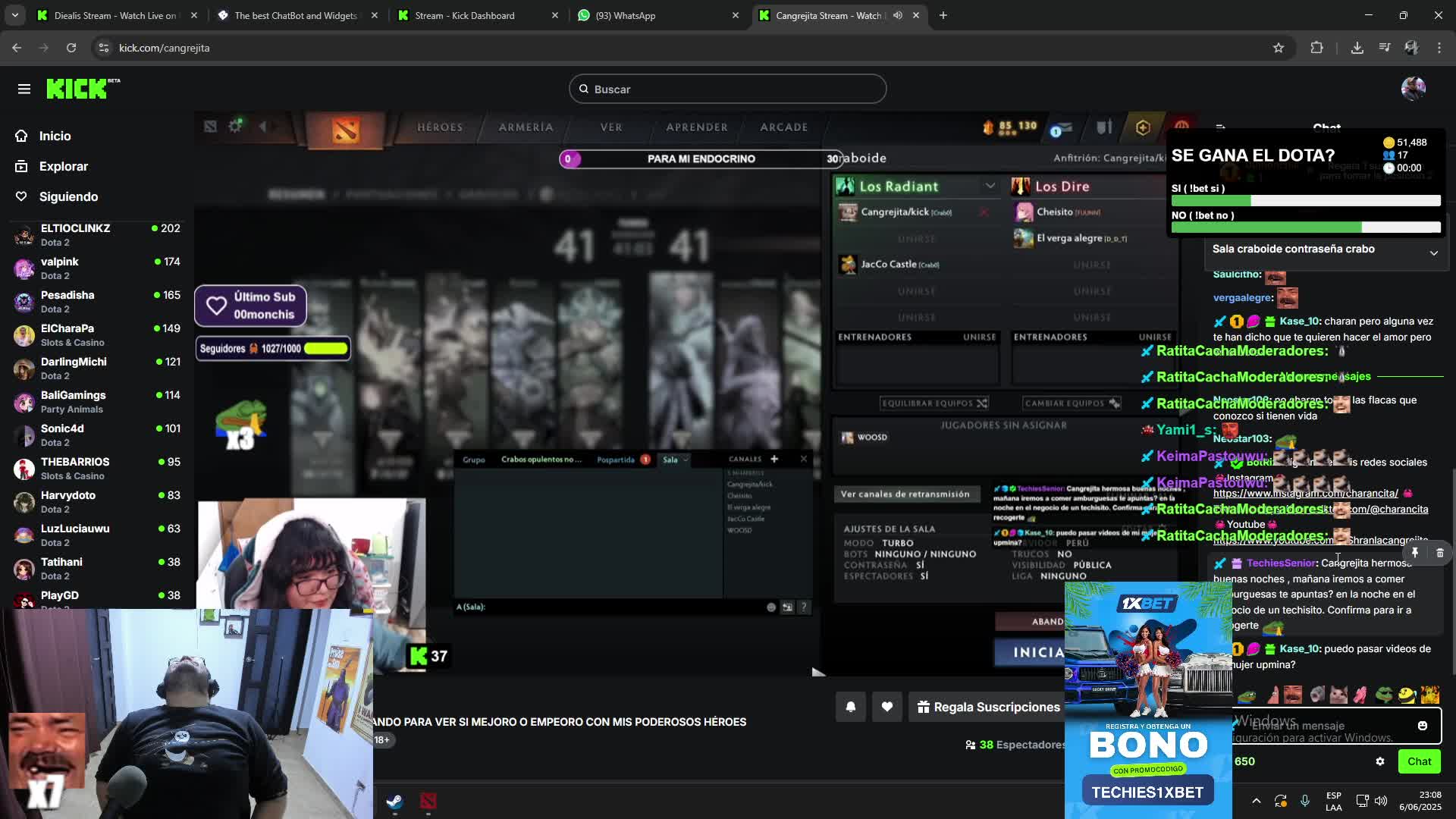Image resolution: width=1456 pixels, height=819 pixels.
Task: Open Dota 2 from the taskbar
Action: (428, 802)
